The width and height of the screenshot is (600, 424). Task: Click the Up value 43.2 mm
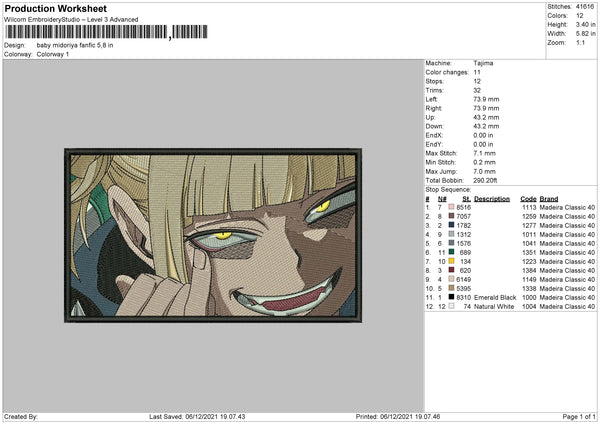coord(486,117)
